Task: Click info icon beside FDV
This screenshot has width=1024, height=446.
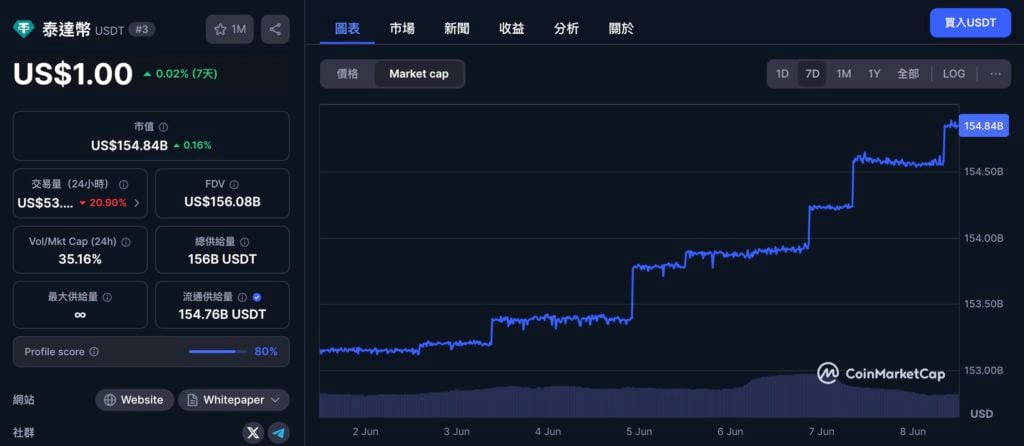Action: [234, 185]
